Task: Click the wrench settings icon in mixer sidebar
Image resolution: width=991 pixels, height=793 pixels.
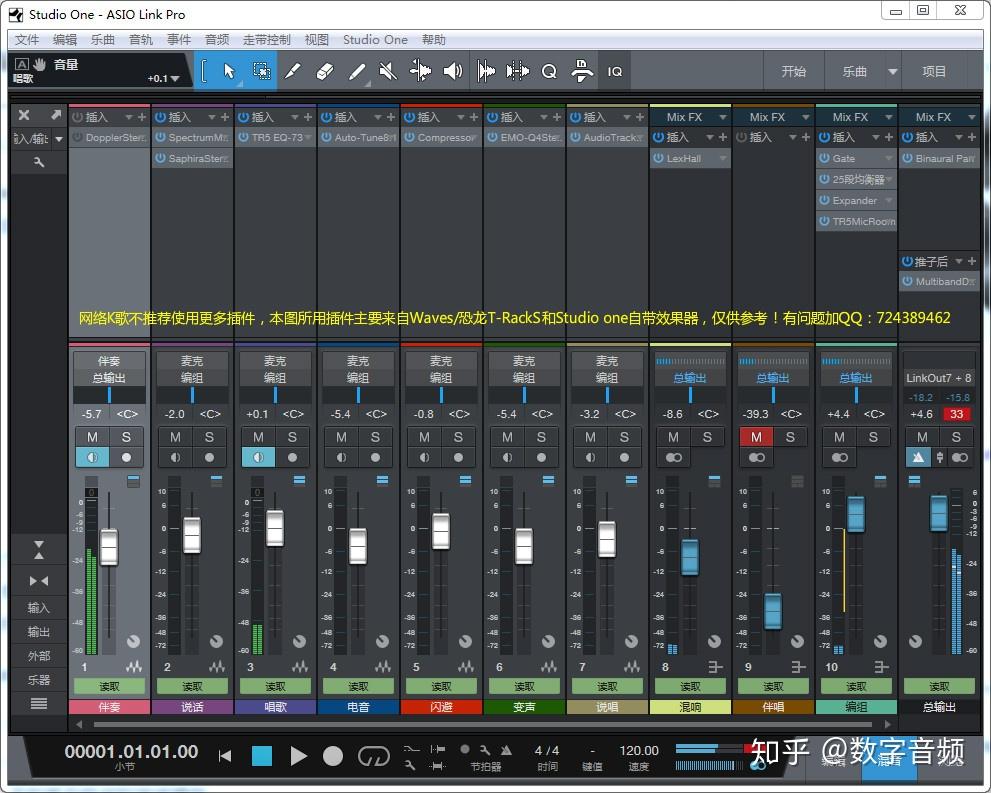Action: (x=39, y=162)
